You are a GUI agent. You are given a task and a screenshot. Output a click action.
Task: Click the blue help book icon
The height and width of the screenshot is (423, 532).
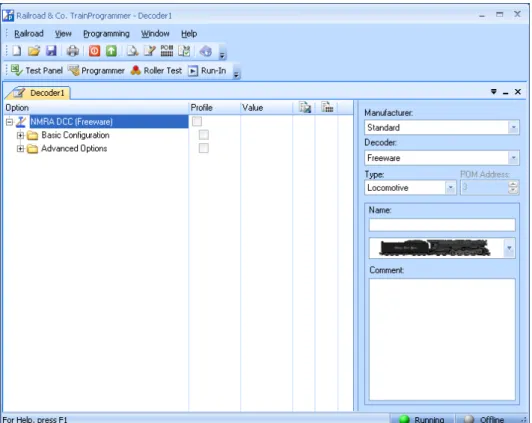coord(206,51)
